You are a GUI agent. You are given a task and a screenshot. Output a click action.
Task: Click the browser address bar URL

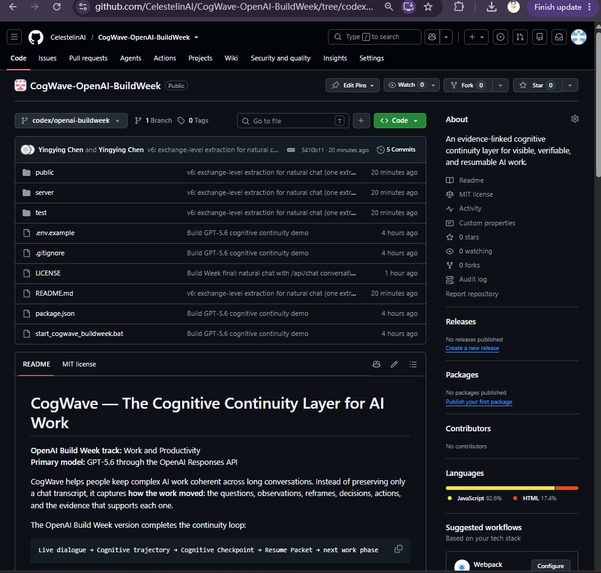234,7
